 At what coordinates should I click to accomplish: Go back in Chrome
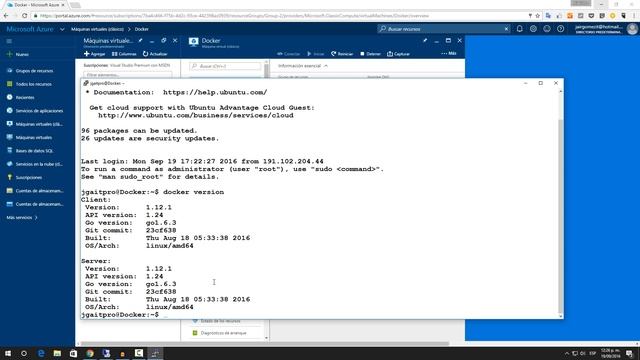tap(6, 16)
